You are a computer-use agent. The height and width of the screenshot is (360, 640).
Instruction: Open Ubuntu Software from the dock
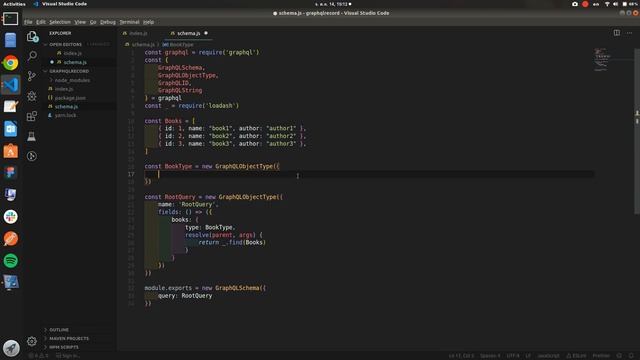point(11,151)
